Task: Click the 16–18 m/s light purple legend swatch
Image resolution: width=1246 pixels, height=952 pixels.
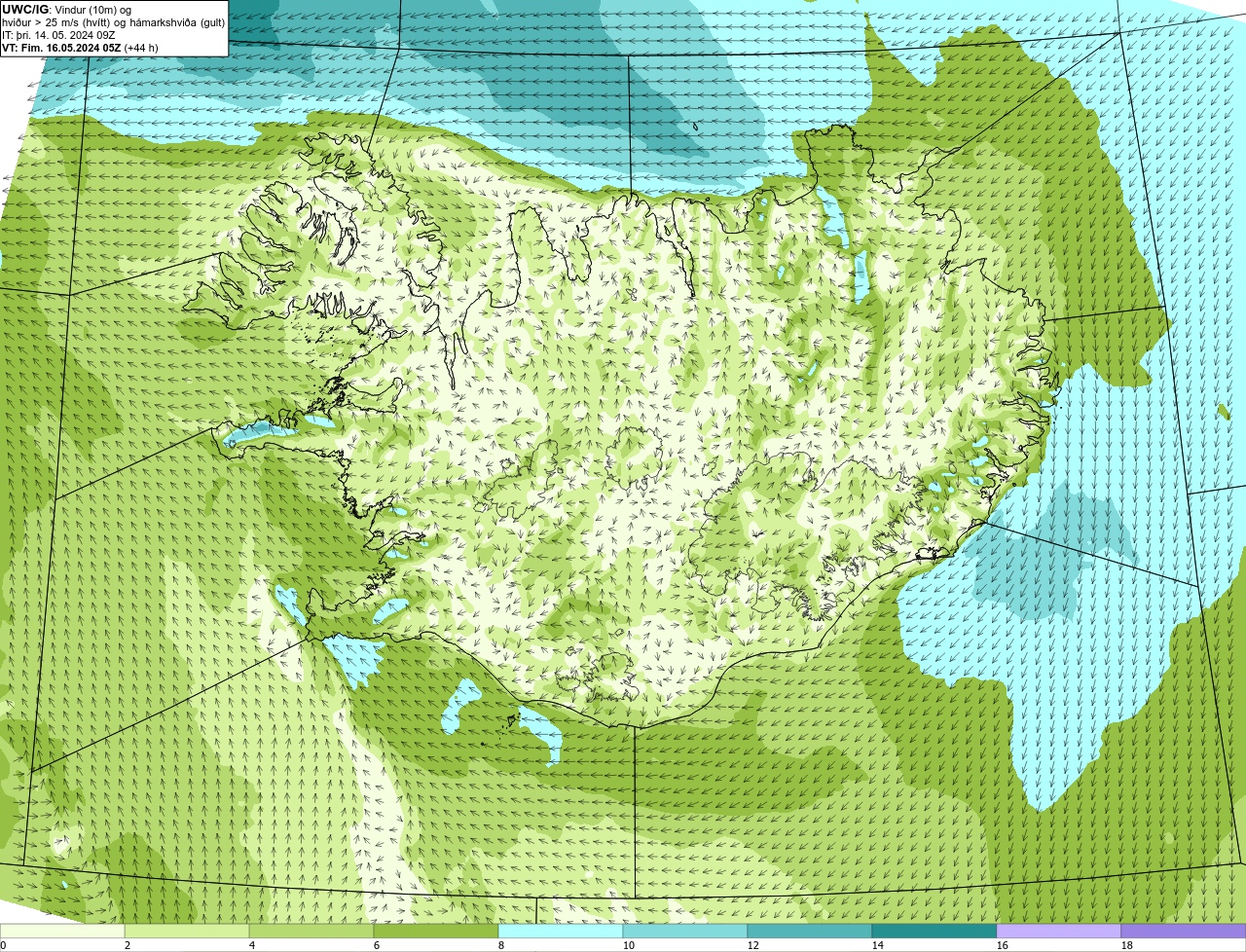Action: (x=1059, y=931)
